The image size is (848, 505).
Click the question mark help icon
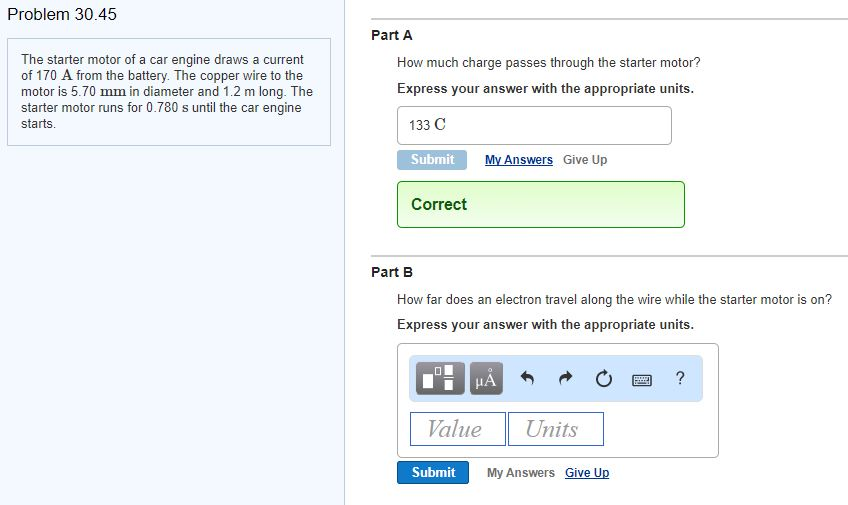[x=680, y=377]
